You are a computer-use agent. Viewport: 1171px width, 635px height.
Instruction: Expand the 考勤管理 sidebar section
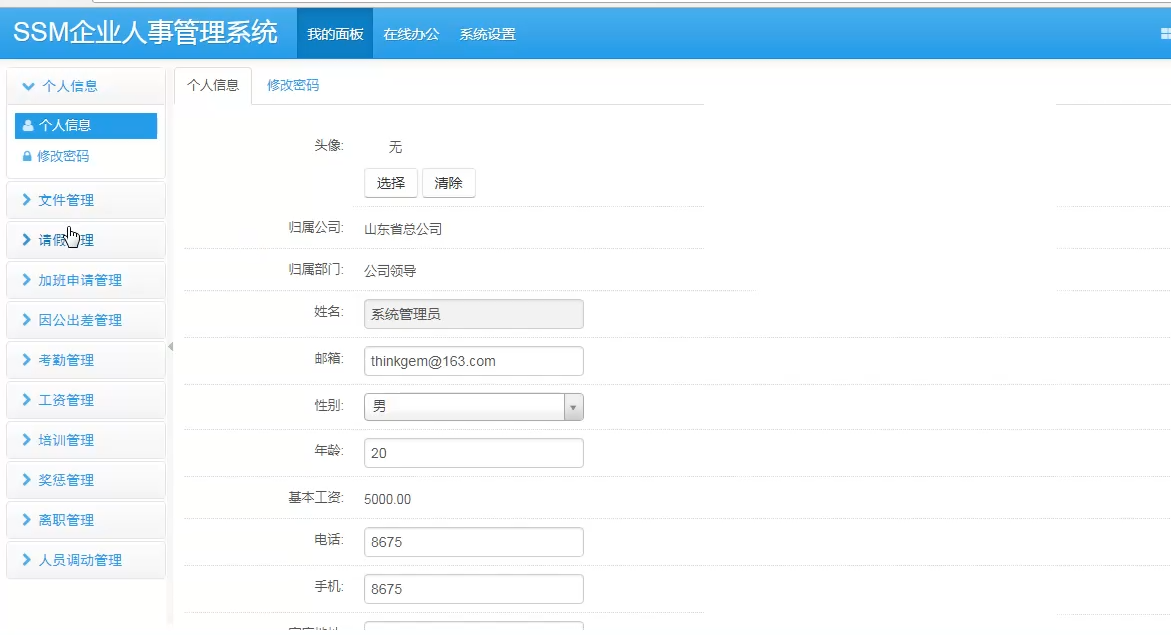tap(86, 360)
